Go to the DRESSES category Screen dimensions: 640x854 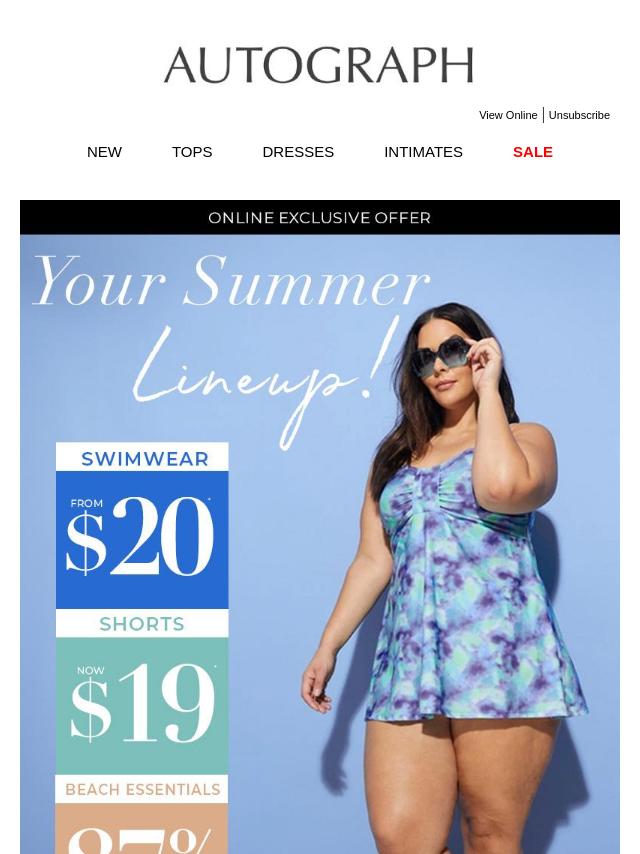298,152
